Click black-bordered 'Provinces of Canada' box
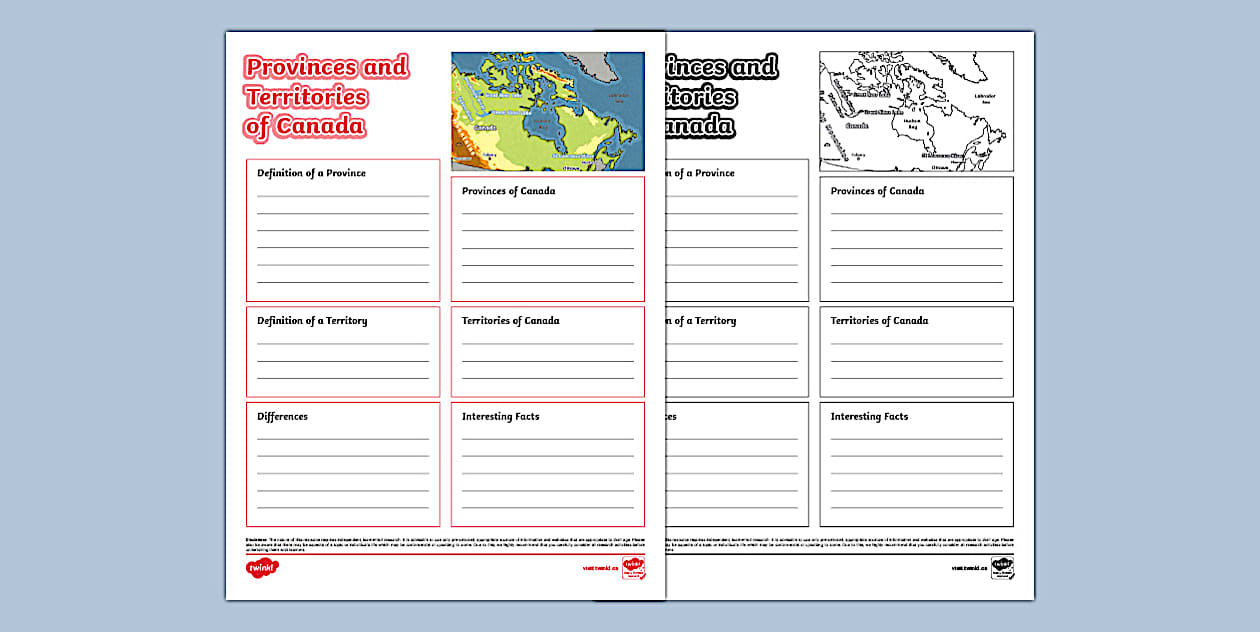The height and width of the screenshot is (632, 1260). [x=916, y=239]
